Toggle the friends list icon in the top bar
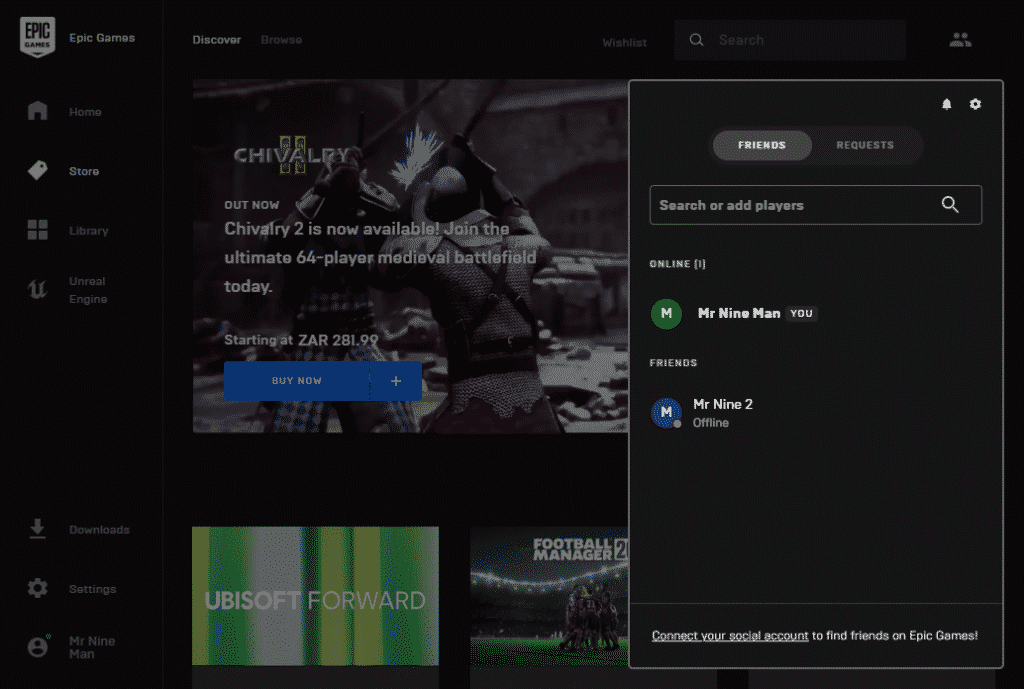1024x689 pixels. [960, 40]
